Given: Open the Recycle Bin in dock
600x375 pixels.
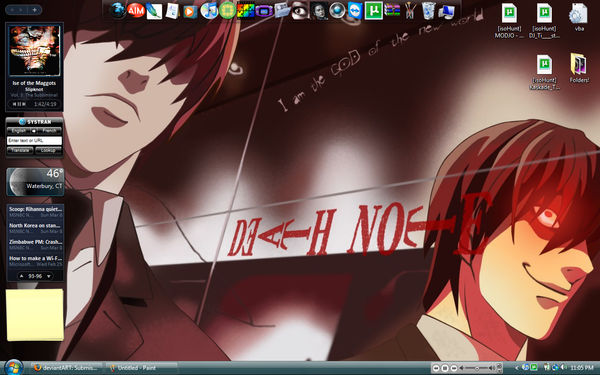Looking at the screenshot, I should [429, 11].
